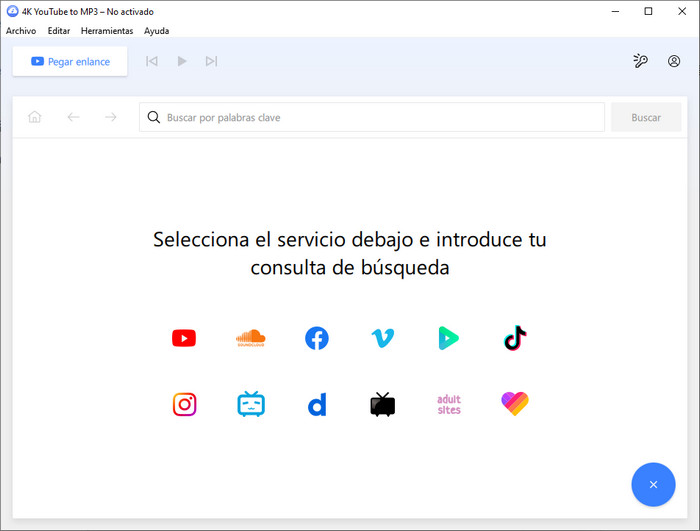
Task: Click the Buscar button
Action: (x=646, y=117)
